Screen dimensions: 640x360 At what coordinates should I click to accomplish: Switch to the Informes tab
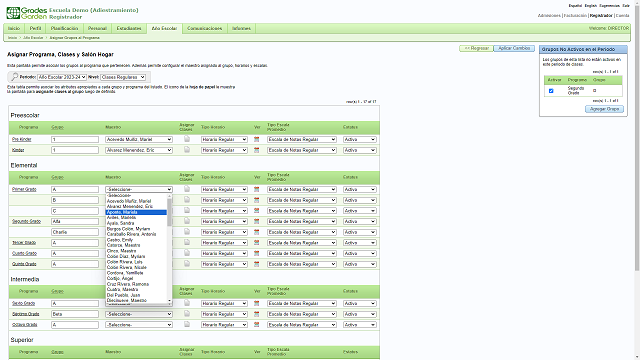(x=241, y=29)
